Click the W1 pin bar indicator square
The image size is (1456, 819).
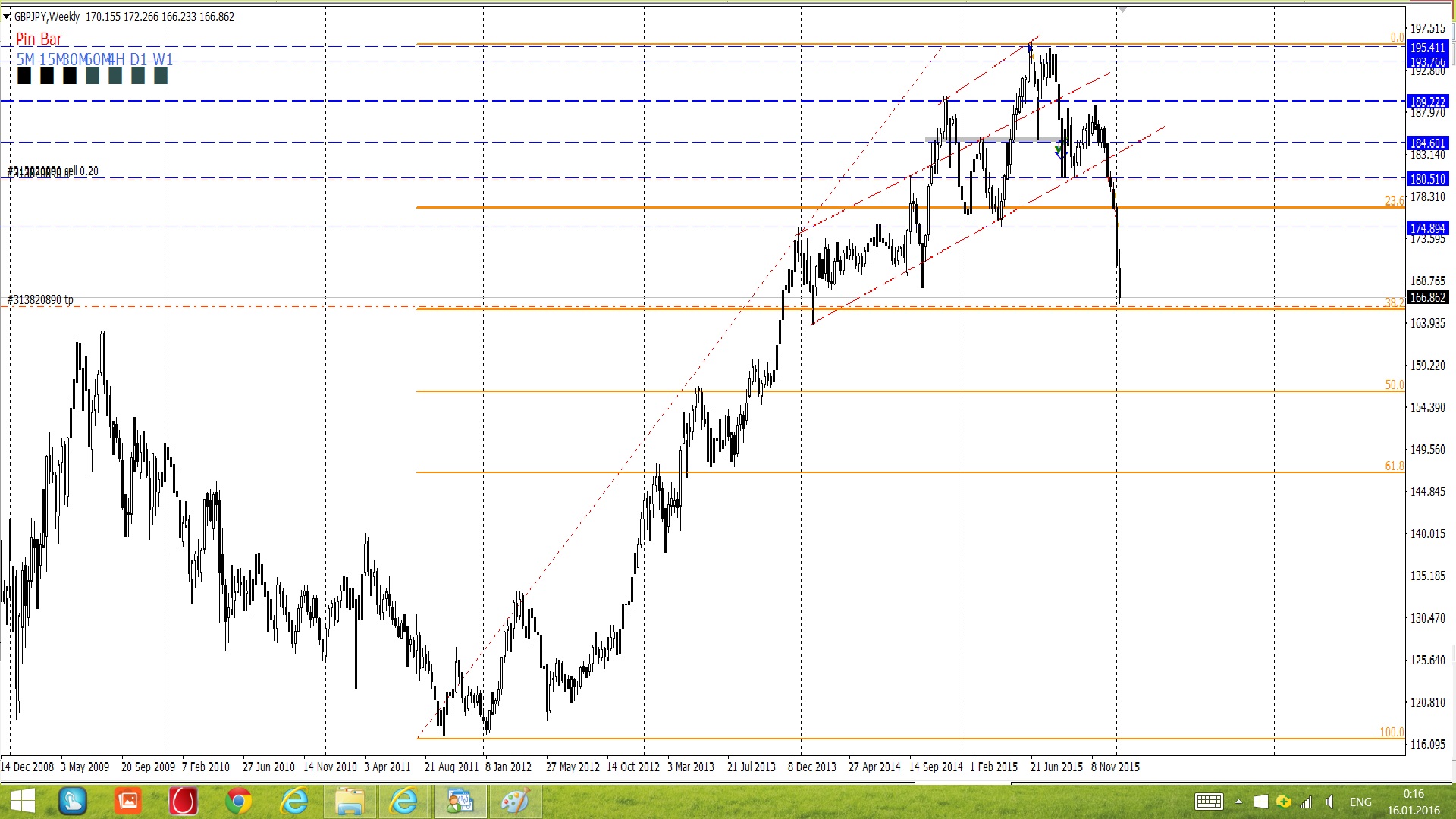coord(161,76)
